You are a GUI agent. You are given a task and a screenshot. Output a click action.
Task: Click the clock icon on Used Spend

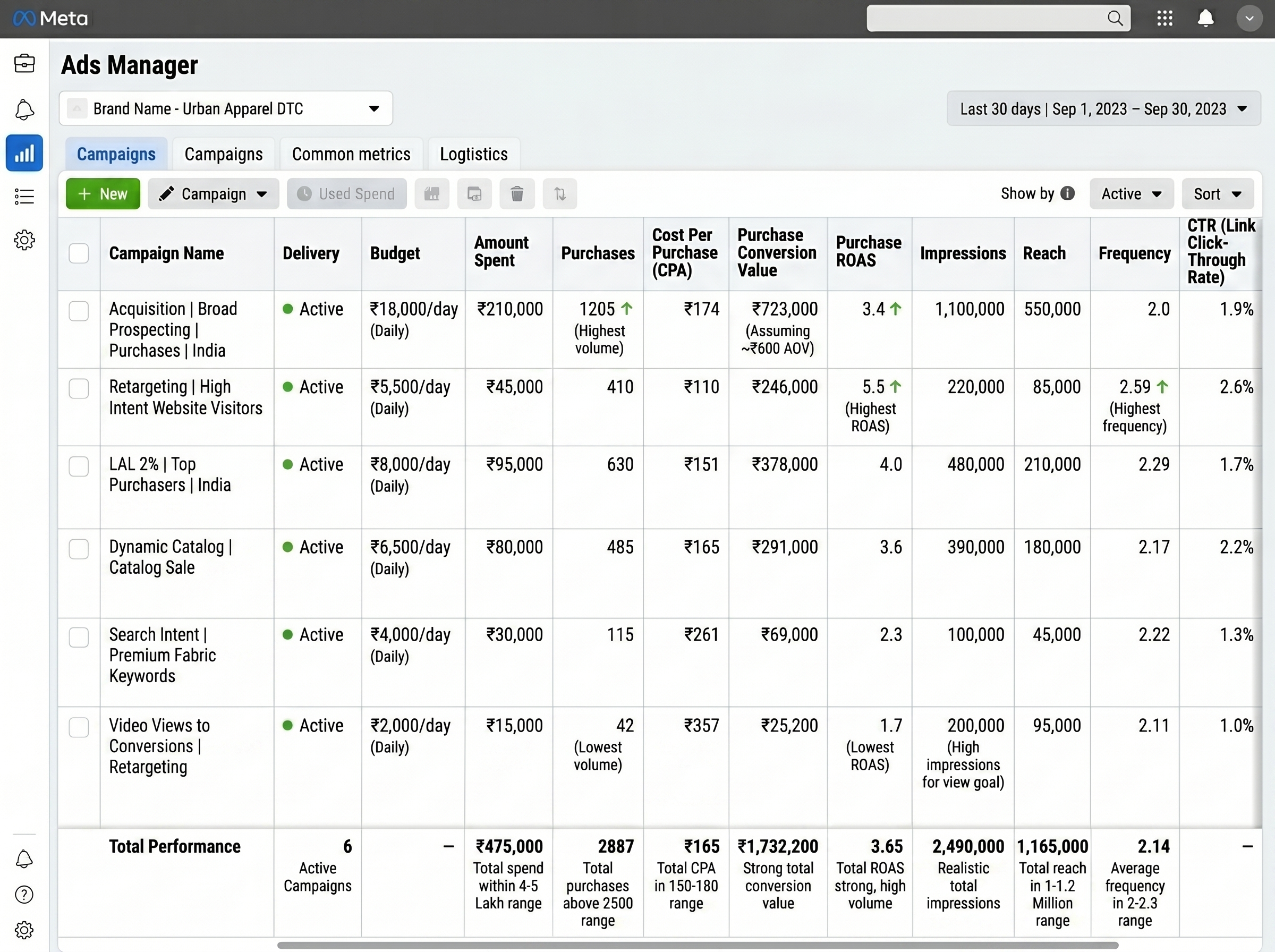pos(304,193)
